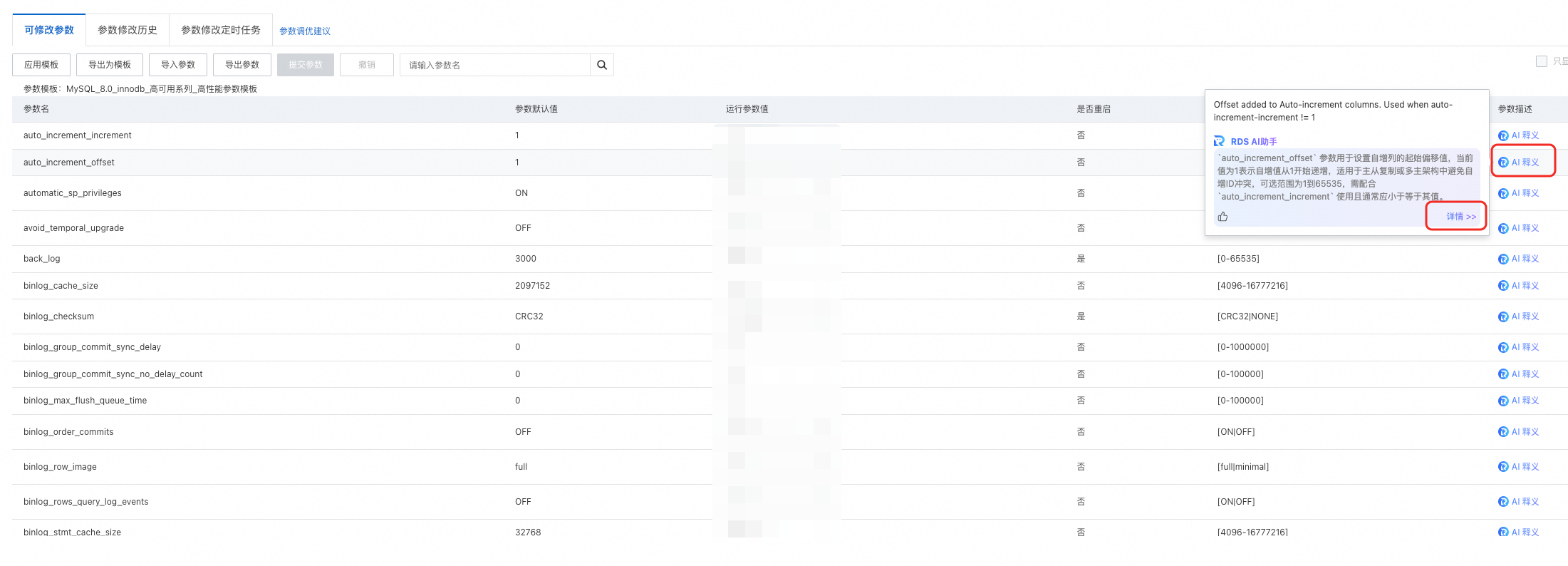Viewport: 1568px width, 566px height.
Task: Click the 导出参数 button
Action: click(x=242, y=65)
